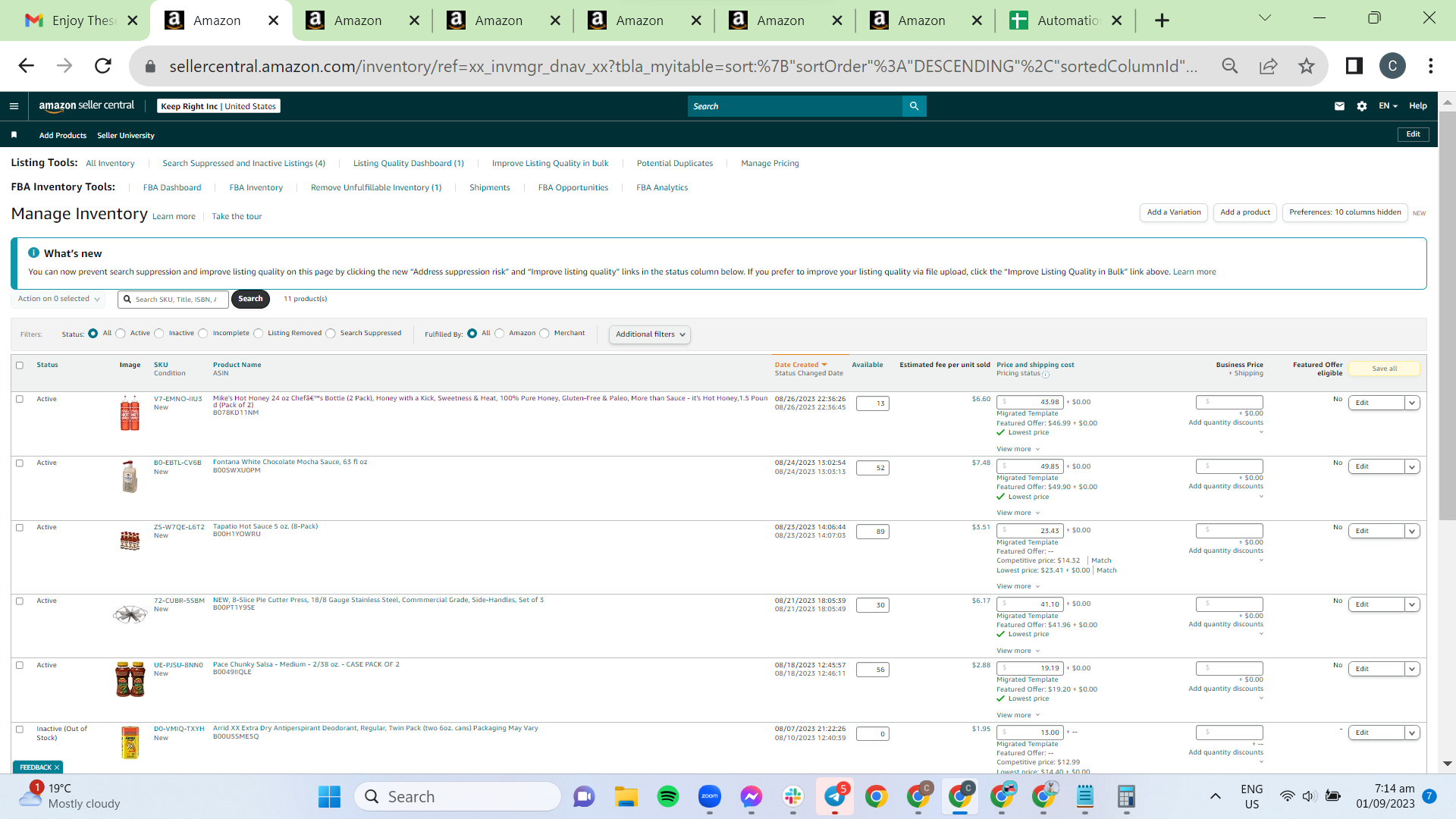Go back in browser history
This screenshot has height=819, width=1456.
coord(27,66)
